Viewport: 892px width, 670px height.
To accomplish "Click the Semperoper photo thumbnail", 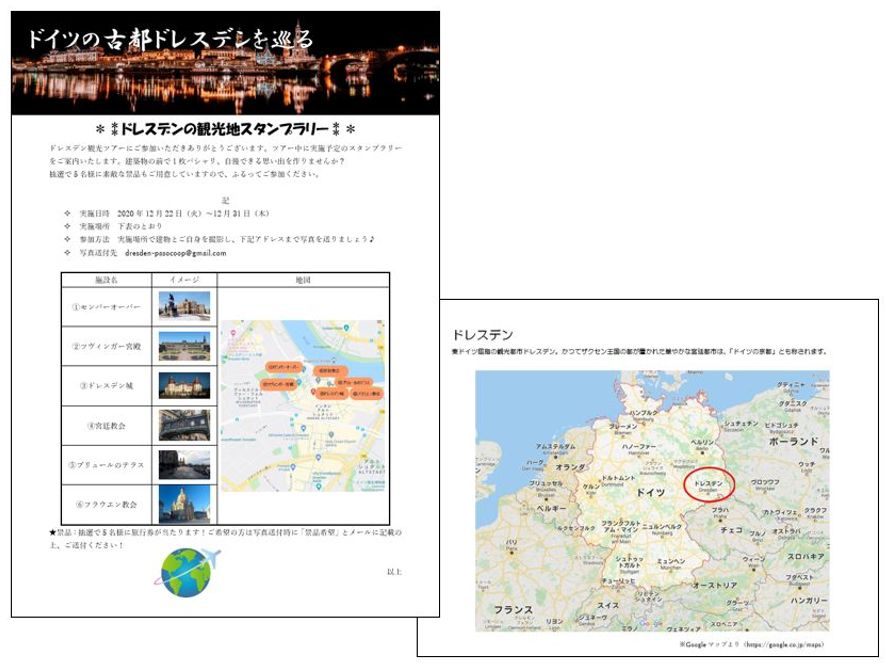I will click(184, 305).
